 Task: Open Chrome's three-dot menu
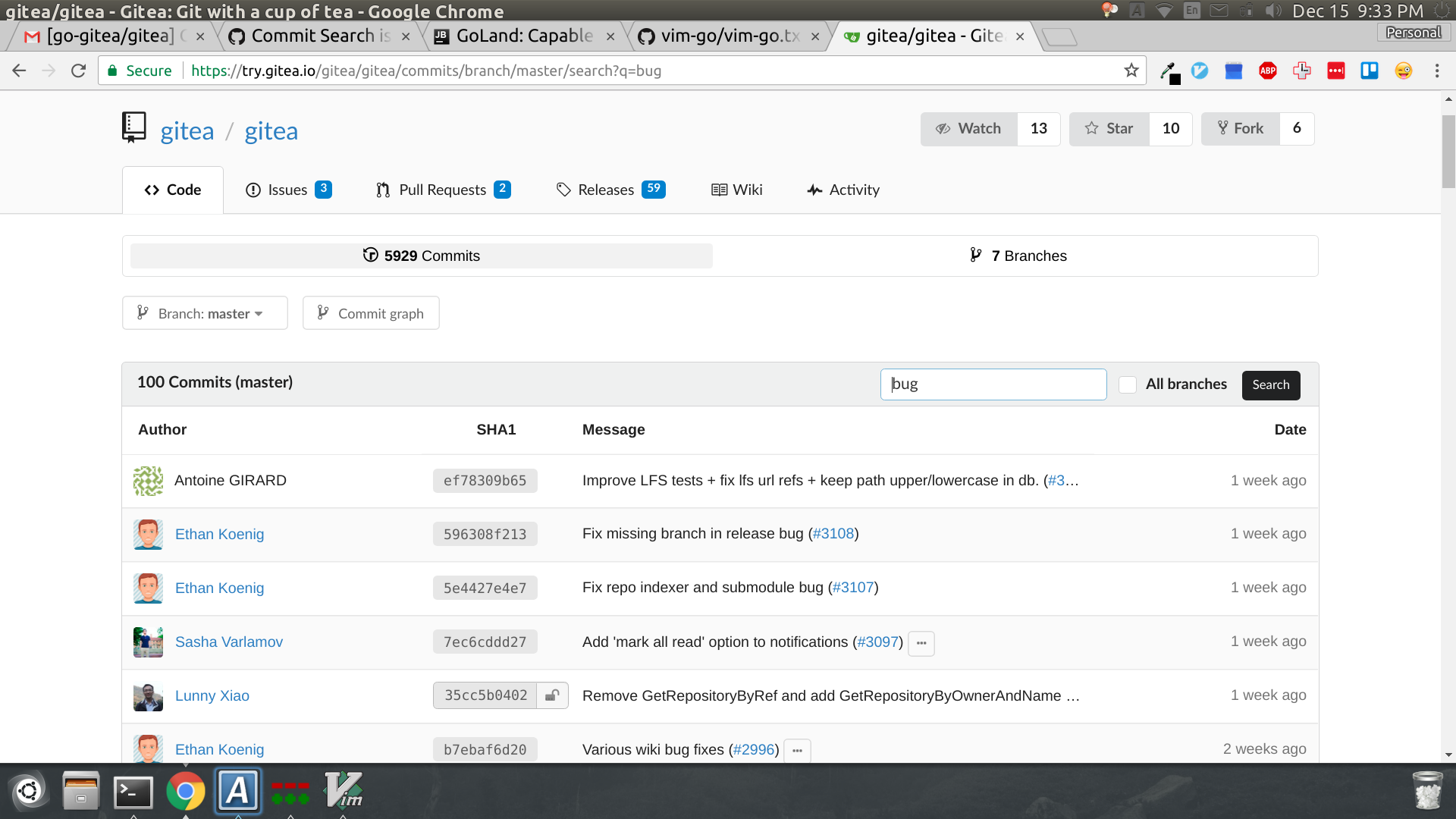pyautogui.click(x=1437, y=71)
